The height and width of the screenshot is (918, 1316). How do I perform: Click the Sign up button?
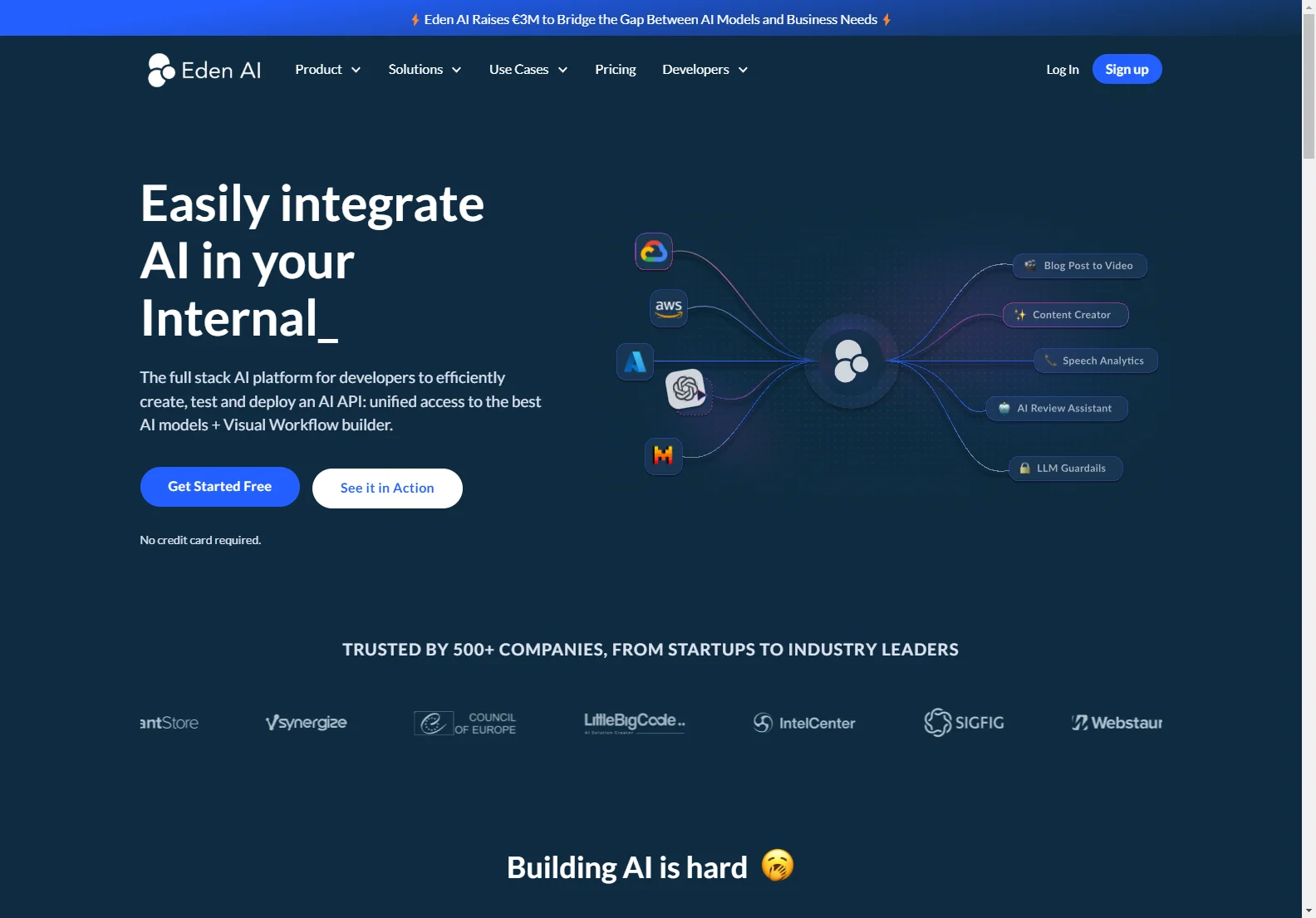click(1127, 69)
